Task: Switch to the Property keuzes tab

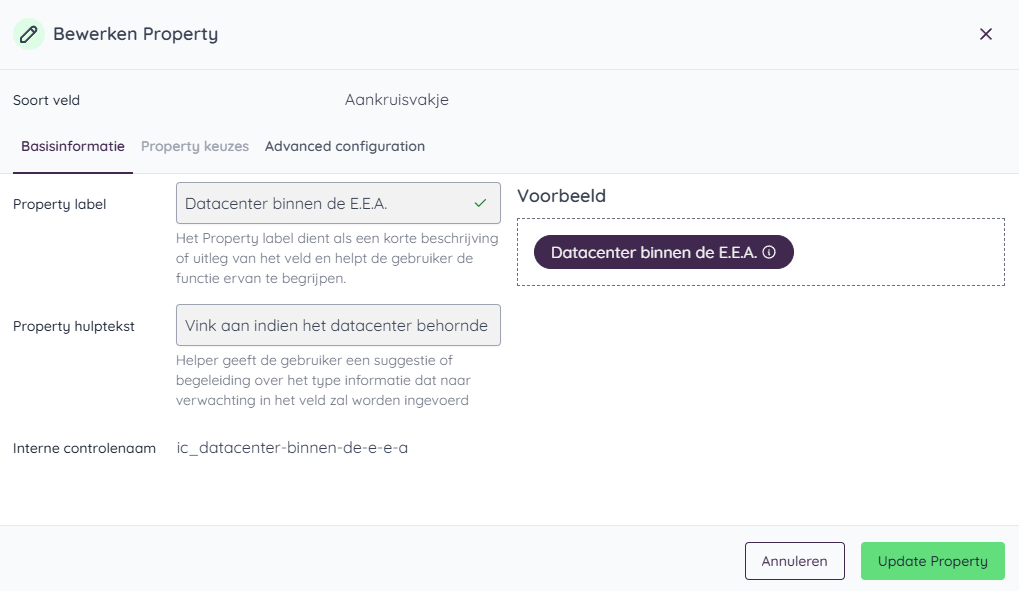Action: coord(195,146)
